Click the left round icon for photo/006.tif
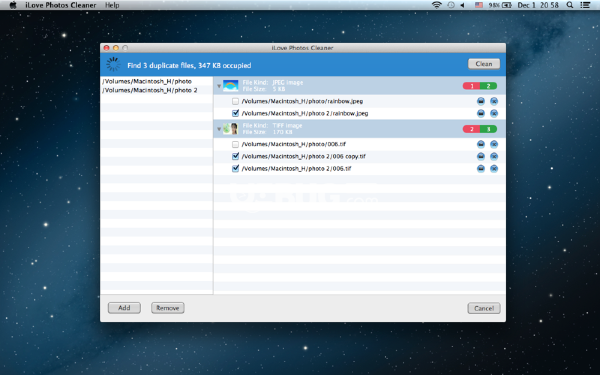The height and width of the screenshot is (375, 600). coord(481,144)
